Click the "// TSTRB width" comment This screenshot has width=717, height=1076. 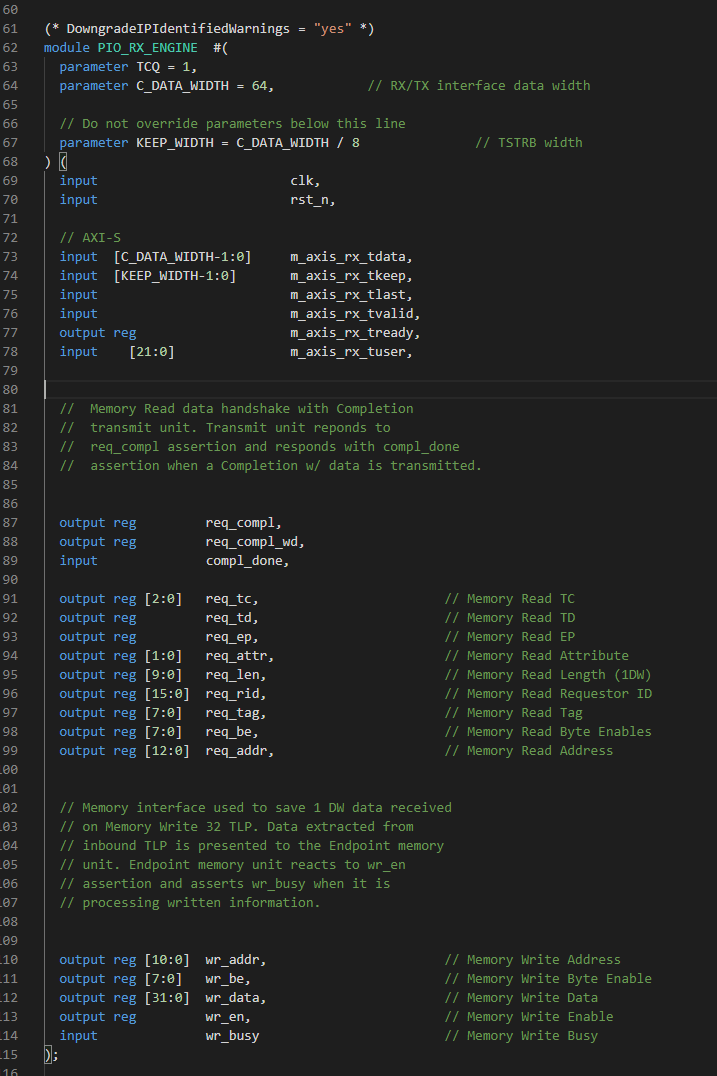click(x=529, y=143)
